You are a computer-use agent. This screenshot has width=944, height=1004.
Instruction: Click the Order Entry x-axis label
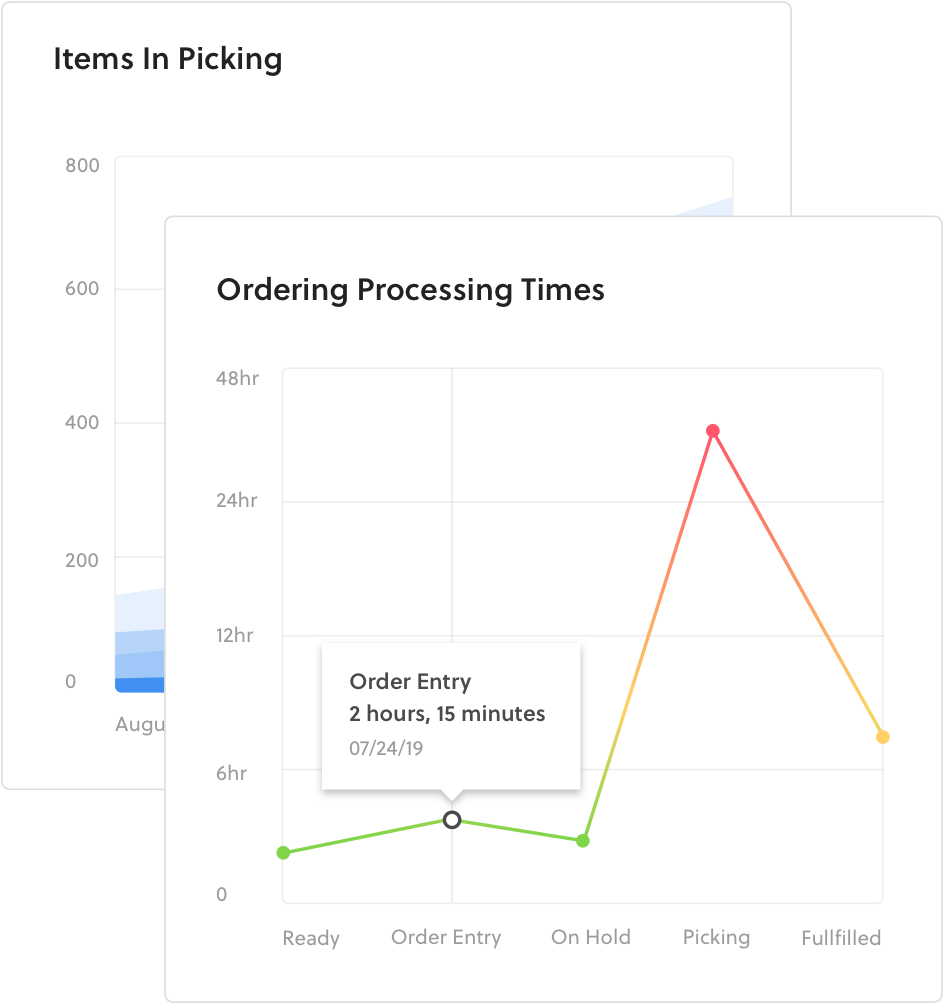[446, 937]
